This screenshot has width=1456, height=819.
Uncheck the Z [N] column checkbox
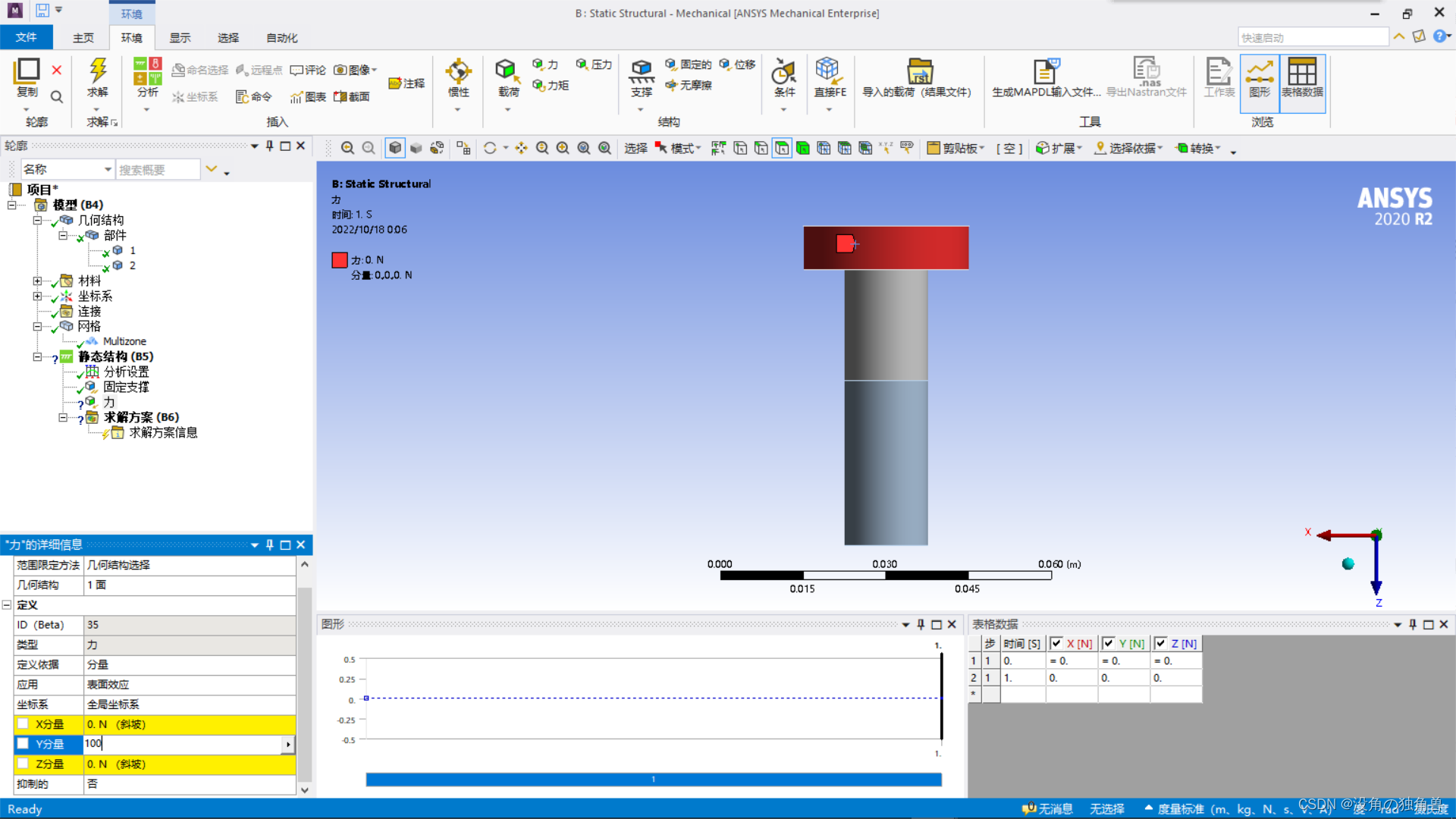point(1160,643)
